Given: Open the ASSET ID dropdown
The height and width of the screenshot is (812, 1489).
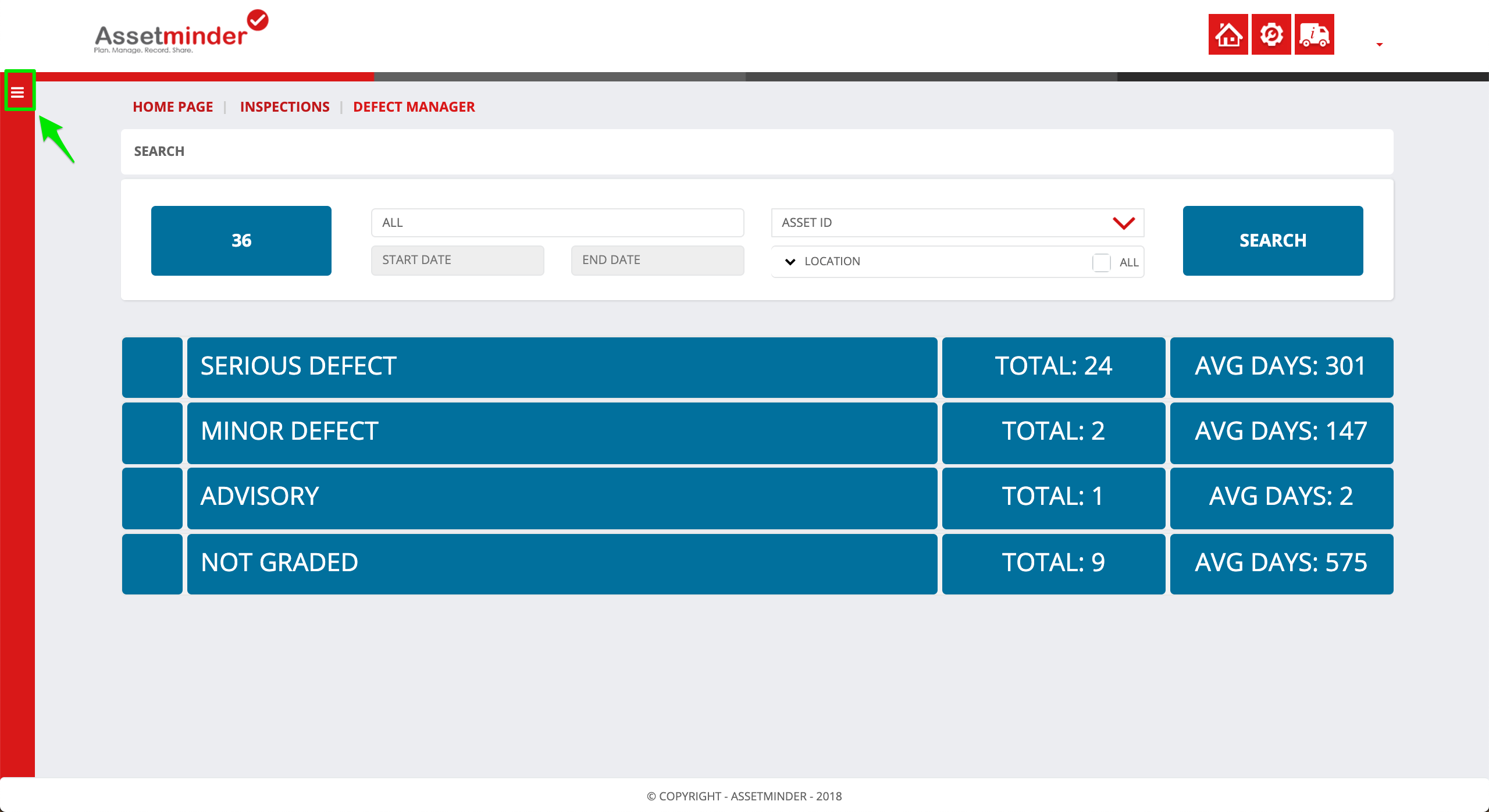Looking at the screenshot, I should (957, 222).
